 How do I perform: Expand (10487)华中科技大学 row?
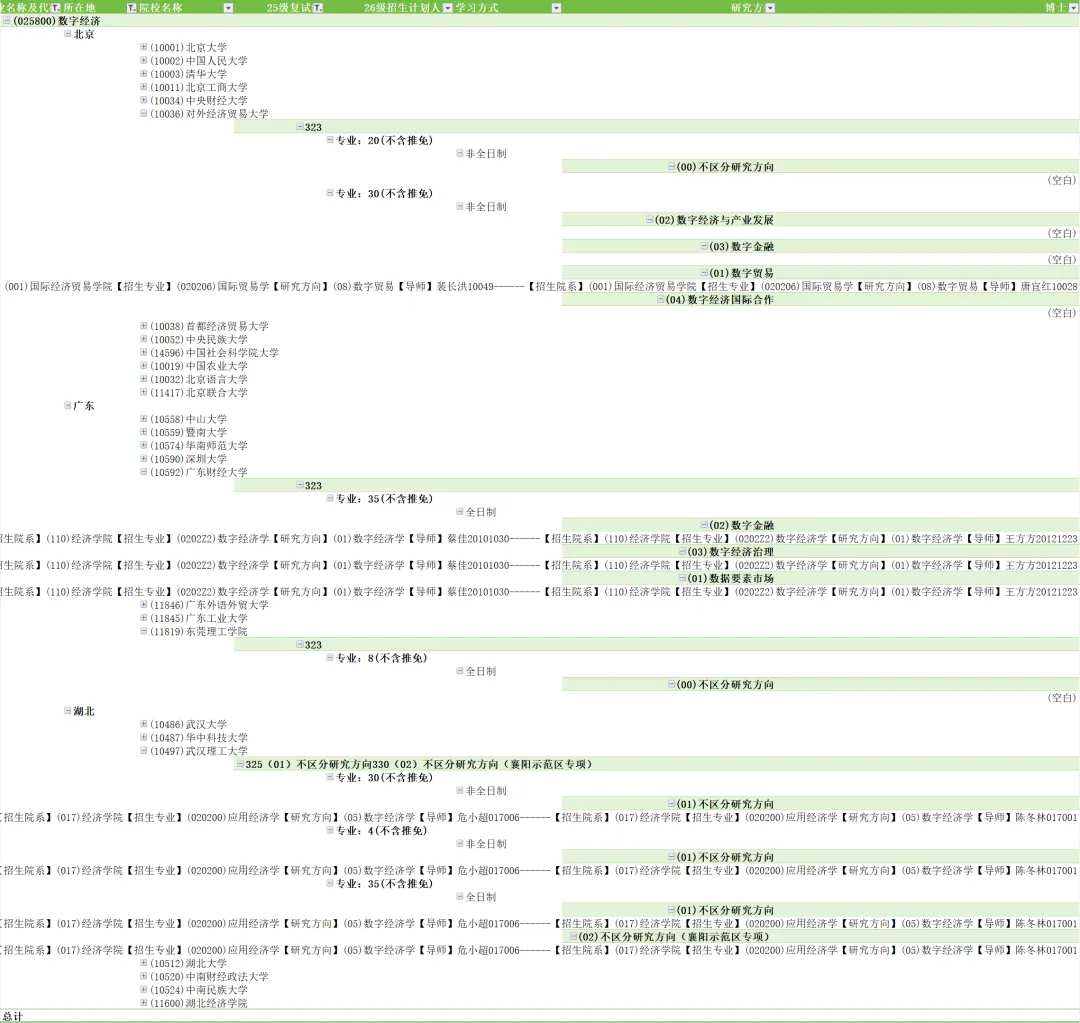(143, 737)
